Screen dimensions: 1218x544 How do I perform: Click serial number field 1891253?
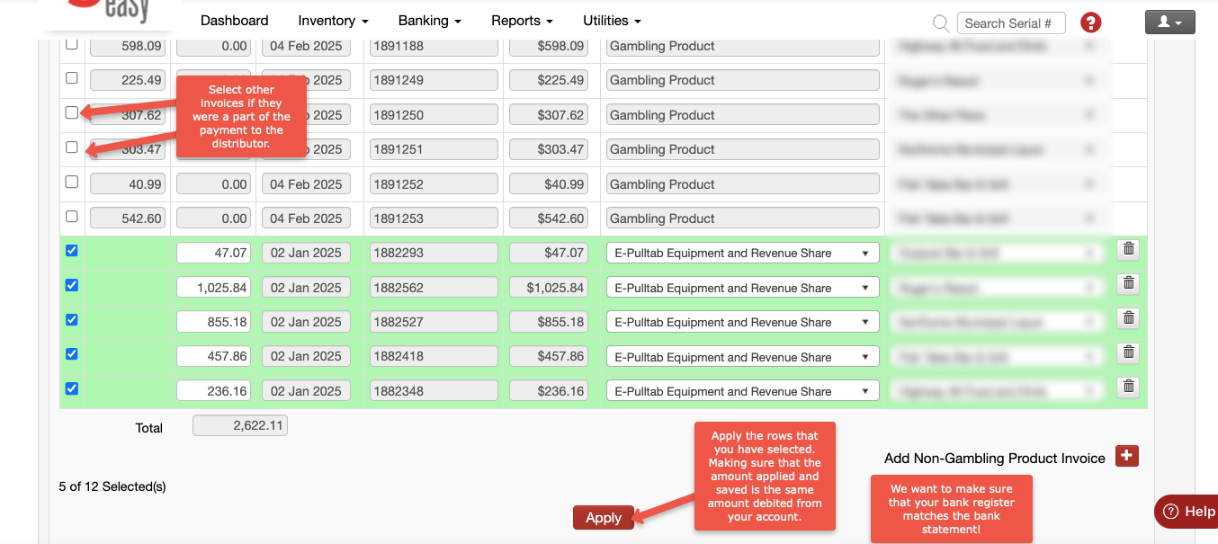point(433,218)
